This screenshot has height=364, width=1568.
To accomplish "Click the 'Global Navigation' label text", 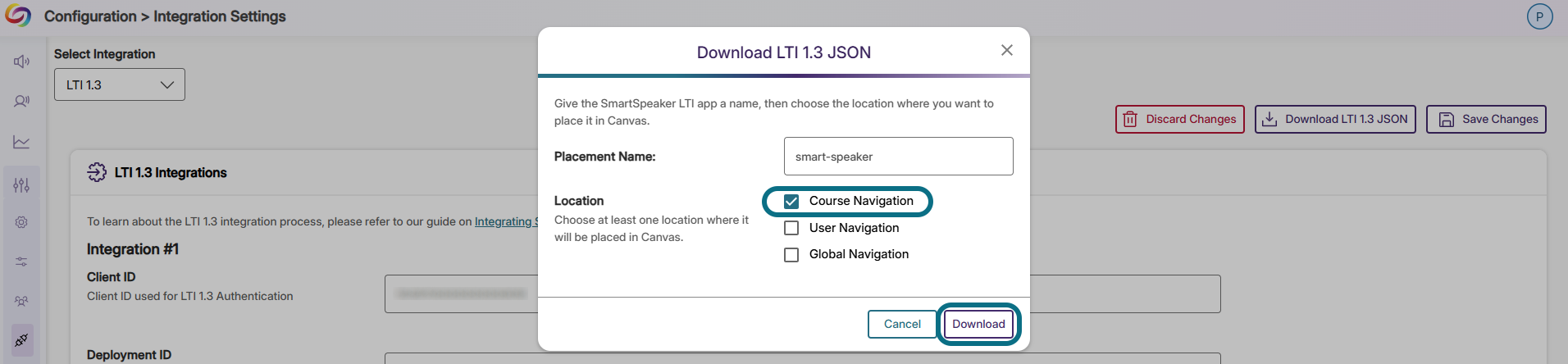I will 859,254.
